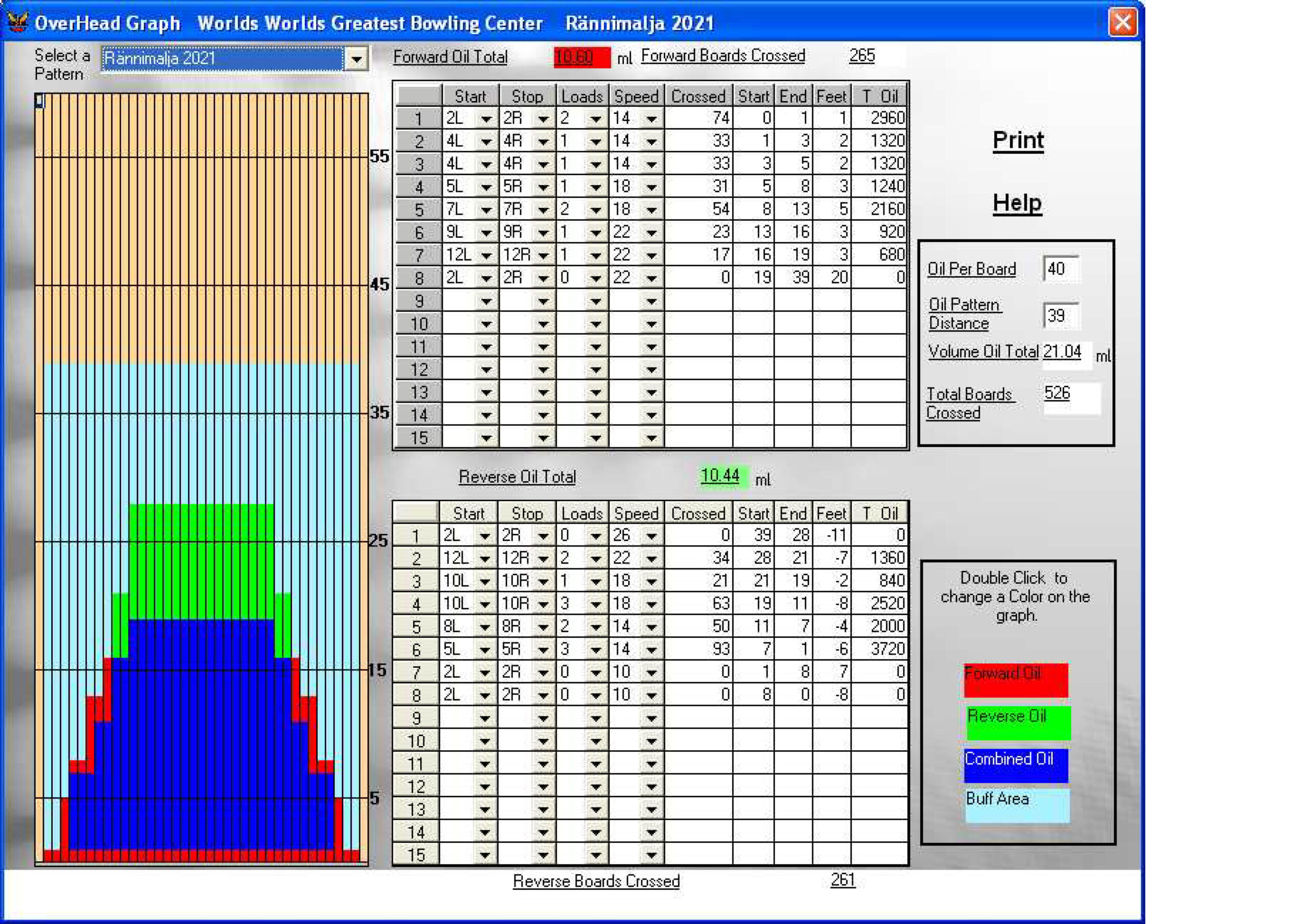The height and width of the screenshot is (924, 1308).
Task: Expand reverse row 4 Loads dropdown showing 3
Action: click(596, 604)
